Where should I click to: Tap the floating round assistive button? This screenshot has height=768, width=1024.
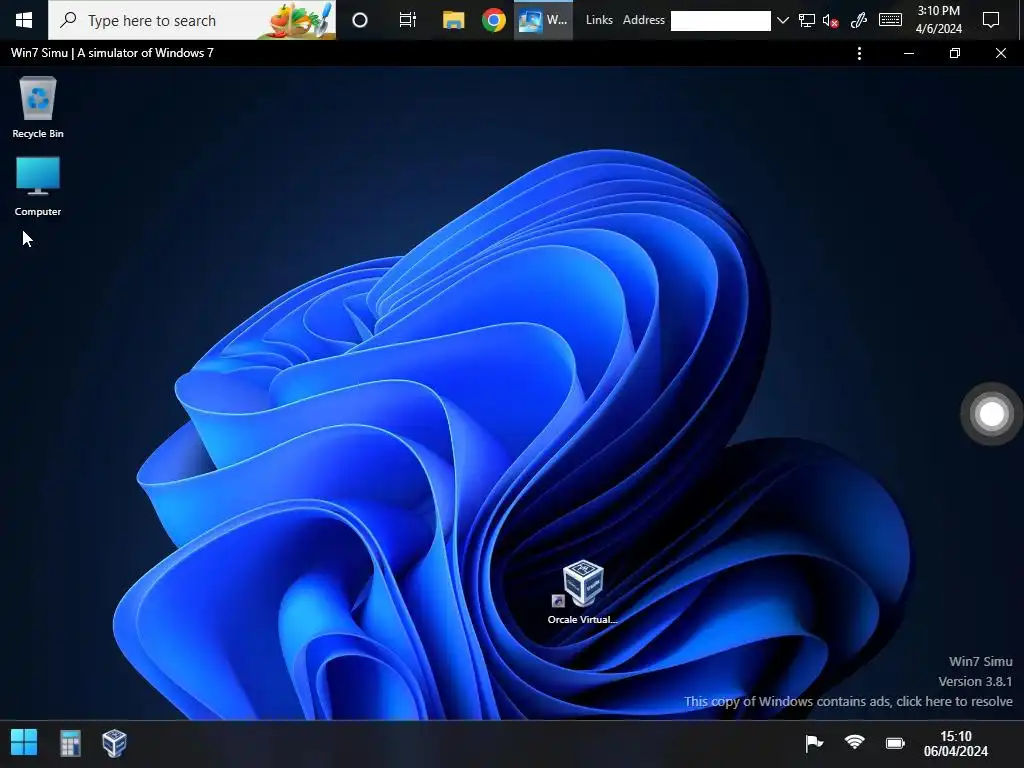point(991,413)
